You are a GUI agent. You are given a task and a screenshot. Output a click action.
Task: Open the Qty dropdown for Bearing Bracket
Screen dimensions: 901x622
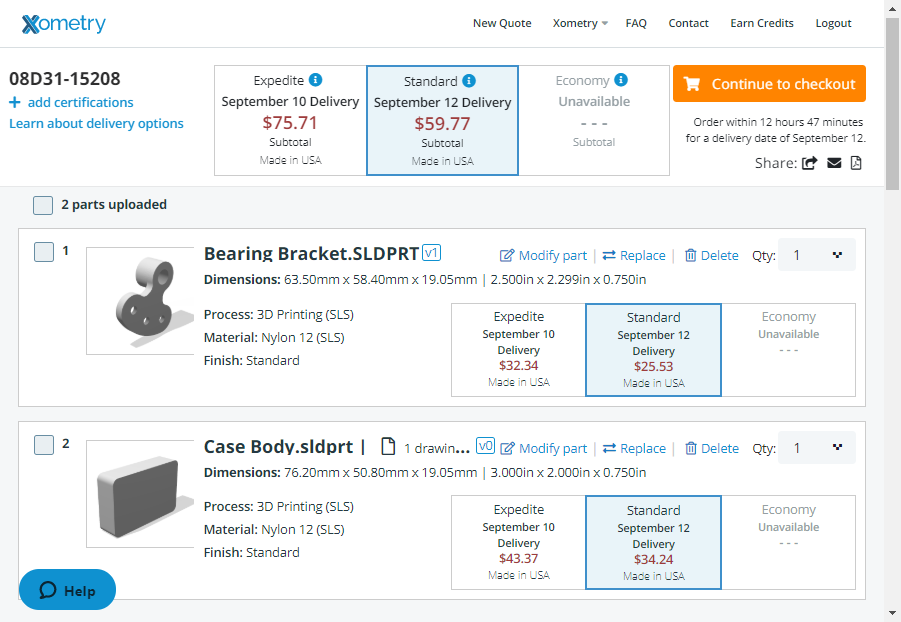(x=817, y=255)
